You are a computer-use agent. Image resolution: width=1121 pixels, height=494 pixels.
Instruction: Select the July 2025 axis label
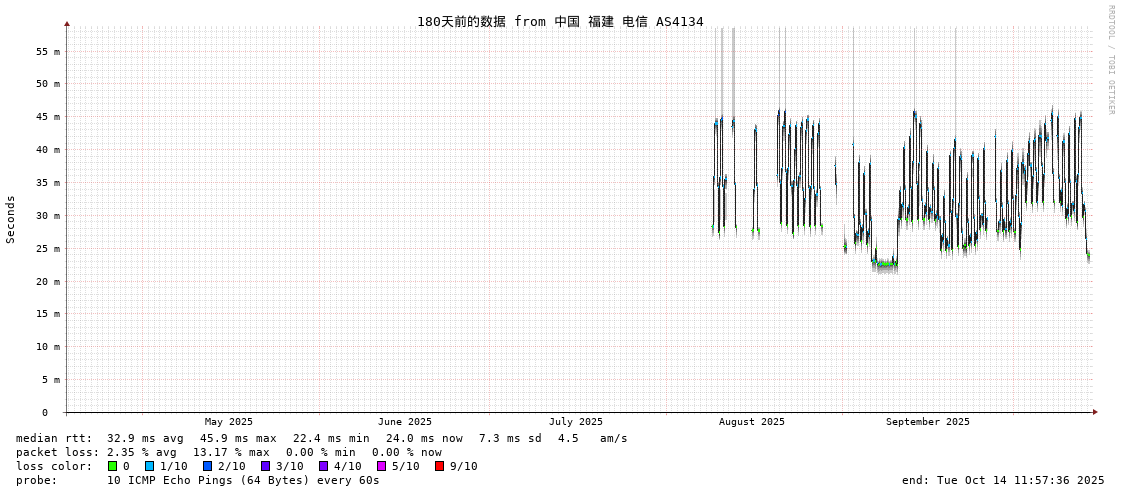pos(576,422)
